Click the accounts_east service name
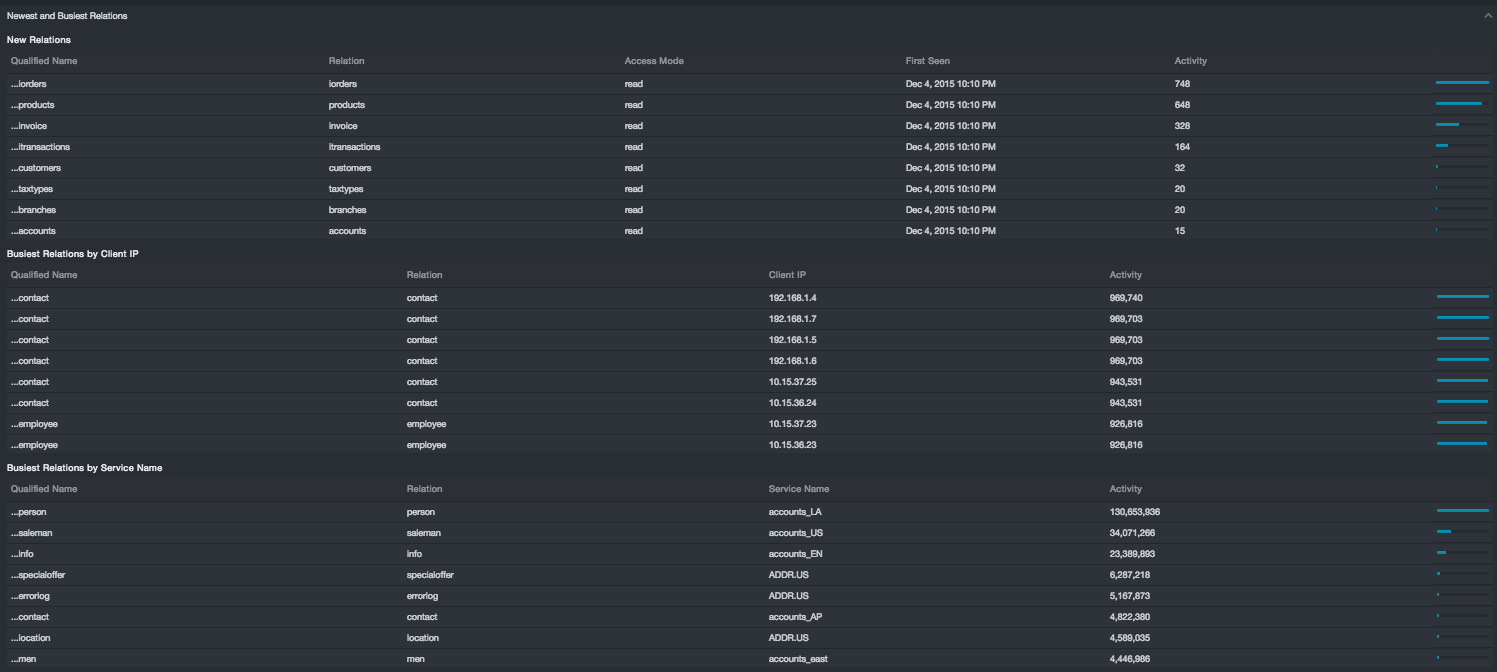 point(798,659)
